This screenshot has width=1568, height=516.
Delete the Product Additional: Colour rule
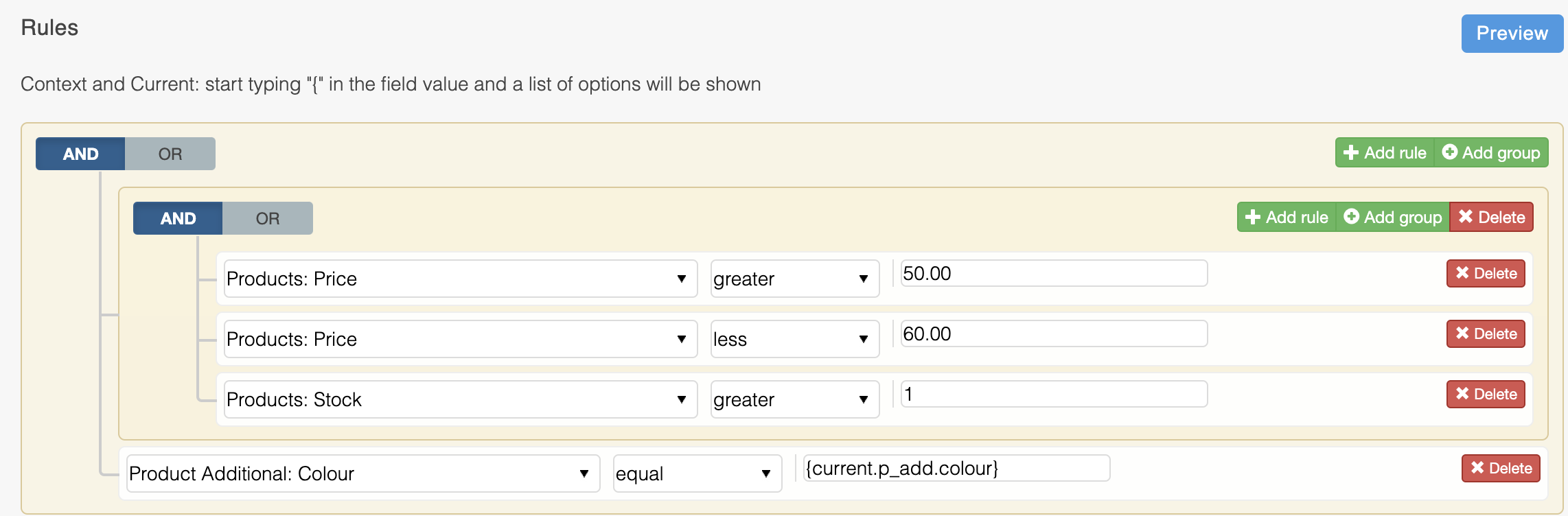(1501, 468)
